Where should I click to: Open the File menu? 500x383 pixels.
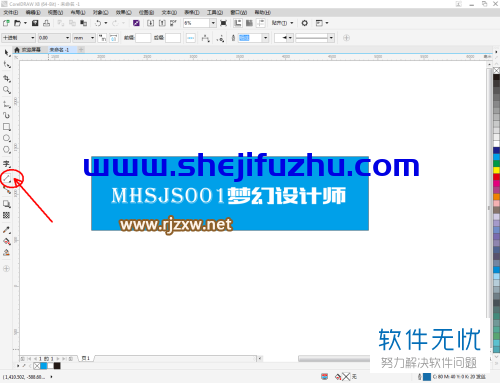11,12
